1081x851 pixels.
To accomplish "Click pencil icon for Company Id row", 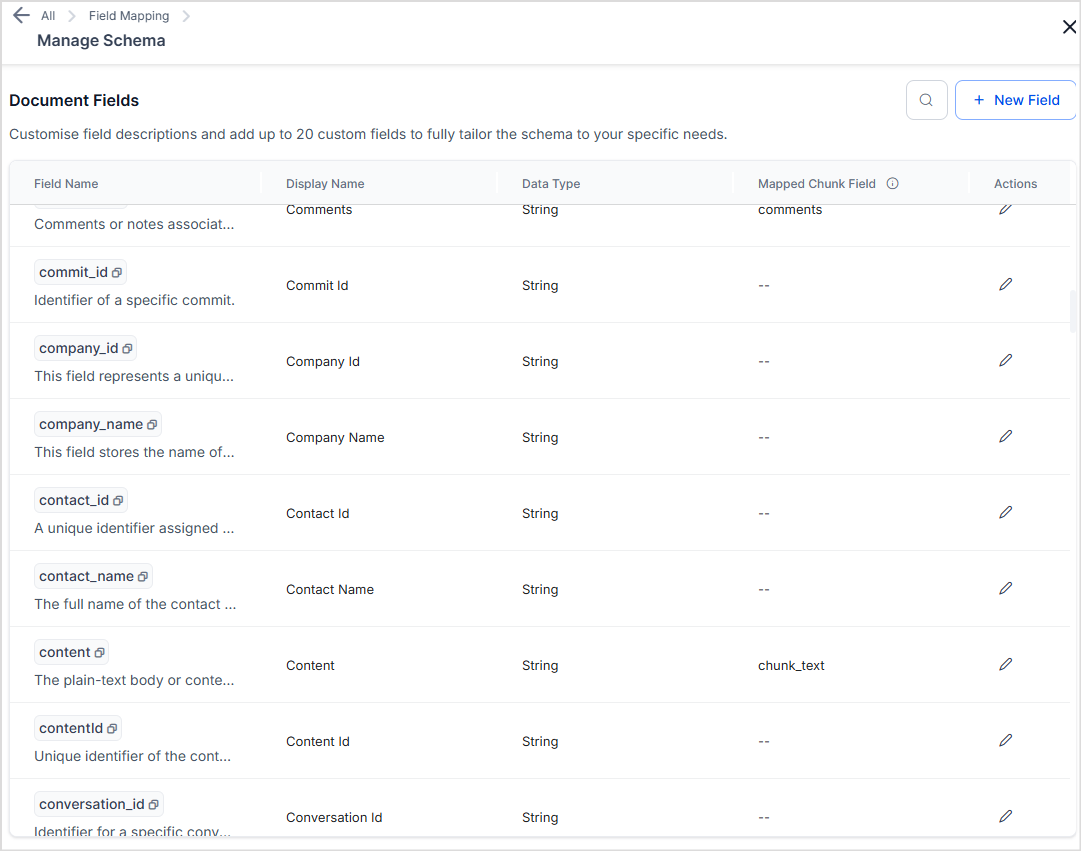I will click(x=1005, y=360).
